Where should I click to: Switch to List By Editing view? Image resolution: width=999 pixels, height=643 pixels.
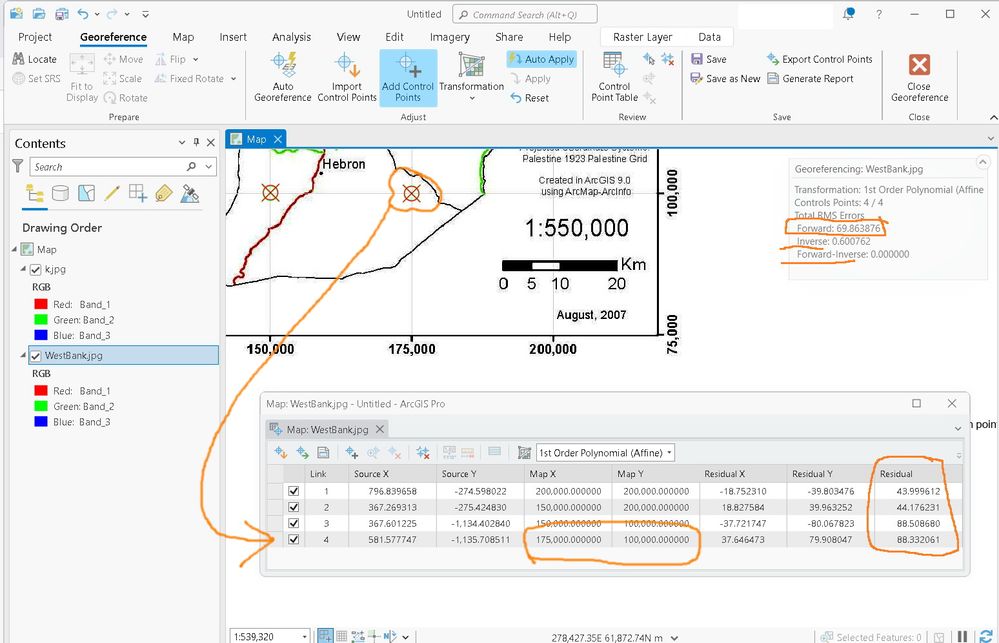coord(112,193)
